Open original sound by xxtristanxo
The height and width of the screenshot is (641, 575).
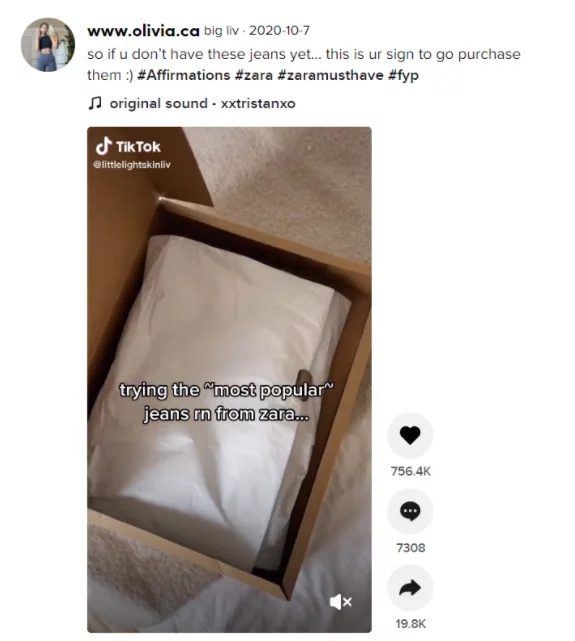pyautogui.click(x=202, y=103)
